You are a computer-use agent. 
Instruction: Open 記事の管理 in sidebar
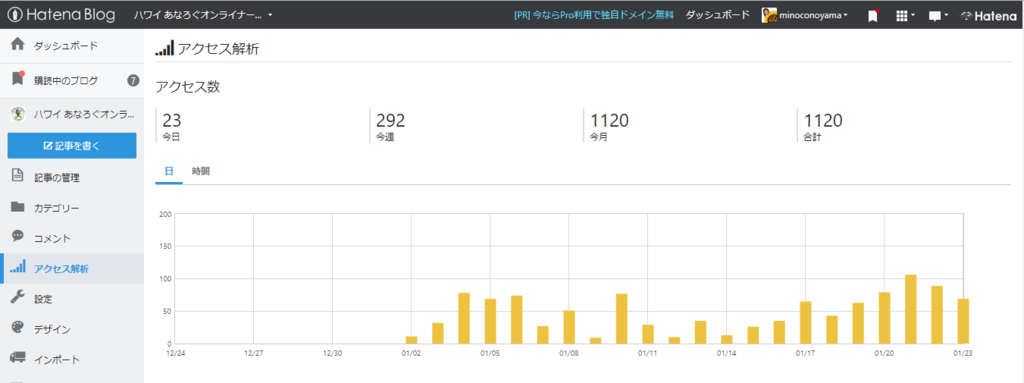(x=57, y=177)
